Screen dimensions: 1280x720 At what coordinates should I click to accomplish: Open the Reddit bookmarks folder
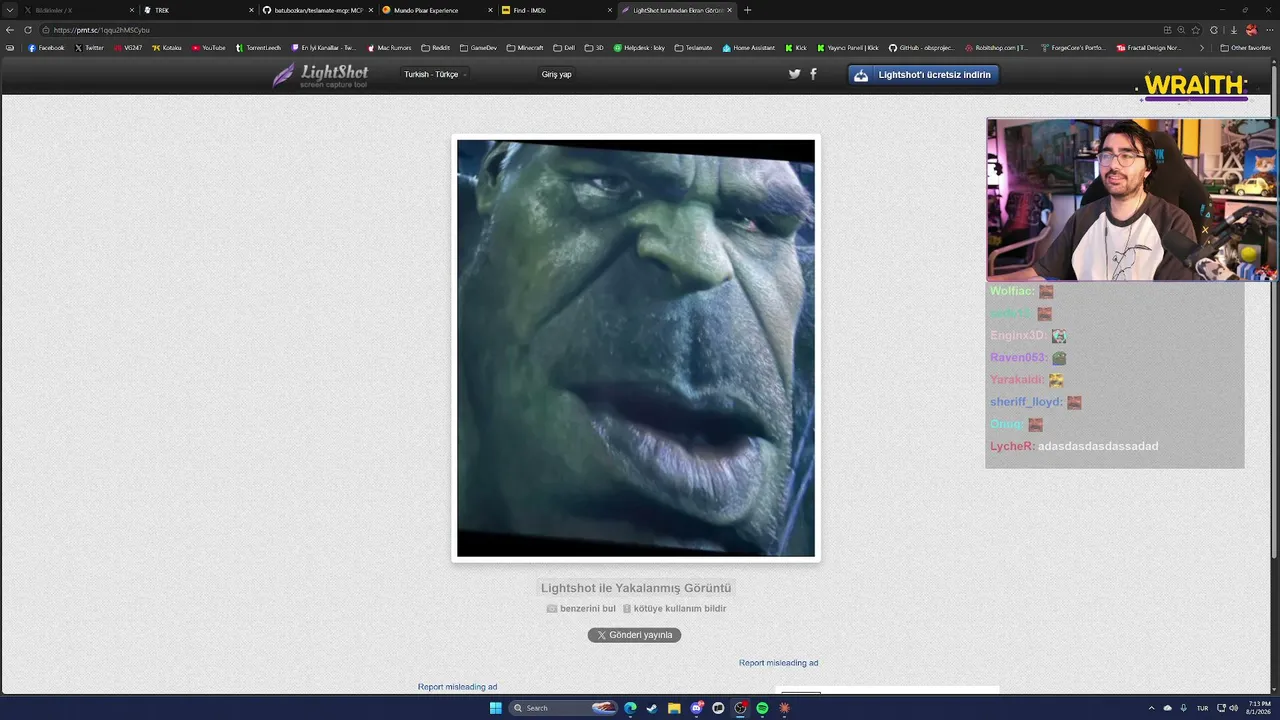pyautogui.click(x=436, y=48)
